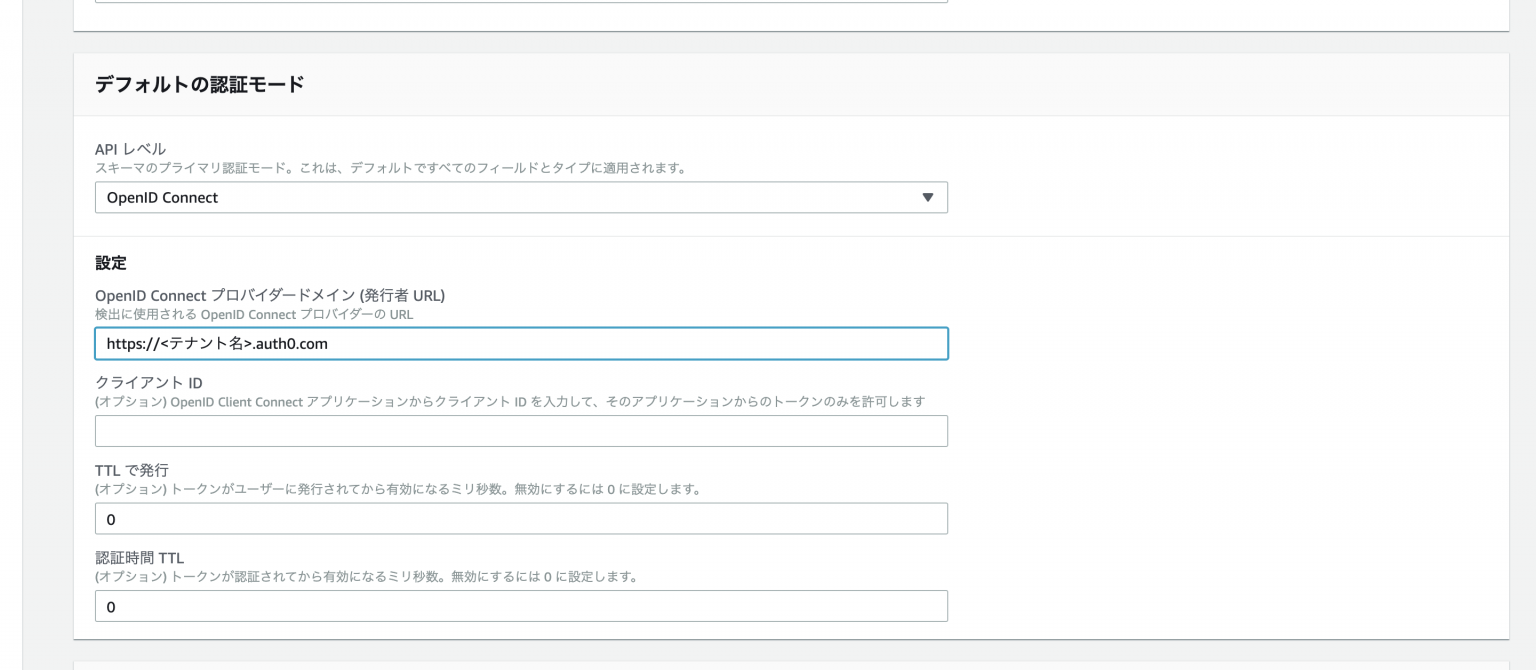This screenshot has height=670, width=1536.
Task: Select the issuer URL text https://<テナント名>.auth0.com
Action: coord(212,343)
